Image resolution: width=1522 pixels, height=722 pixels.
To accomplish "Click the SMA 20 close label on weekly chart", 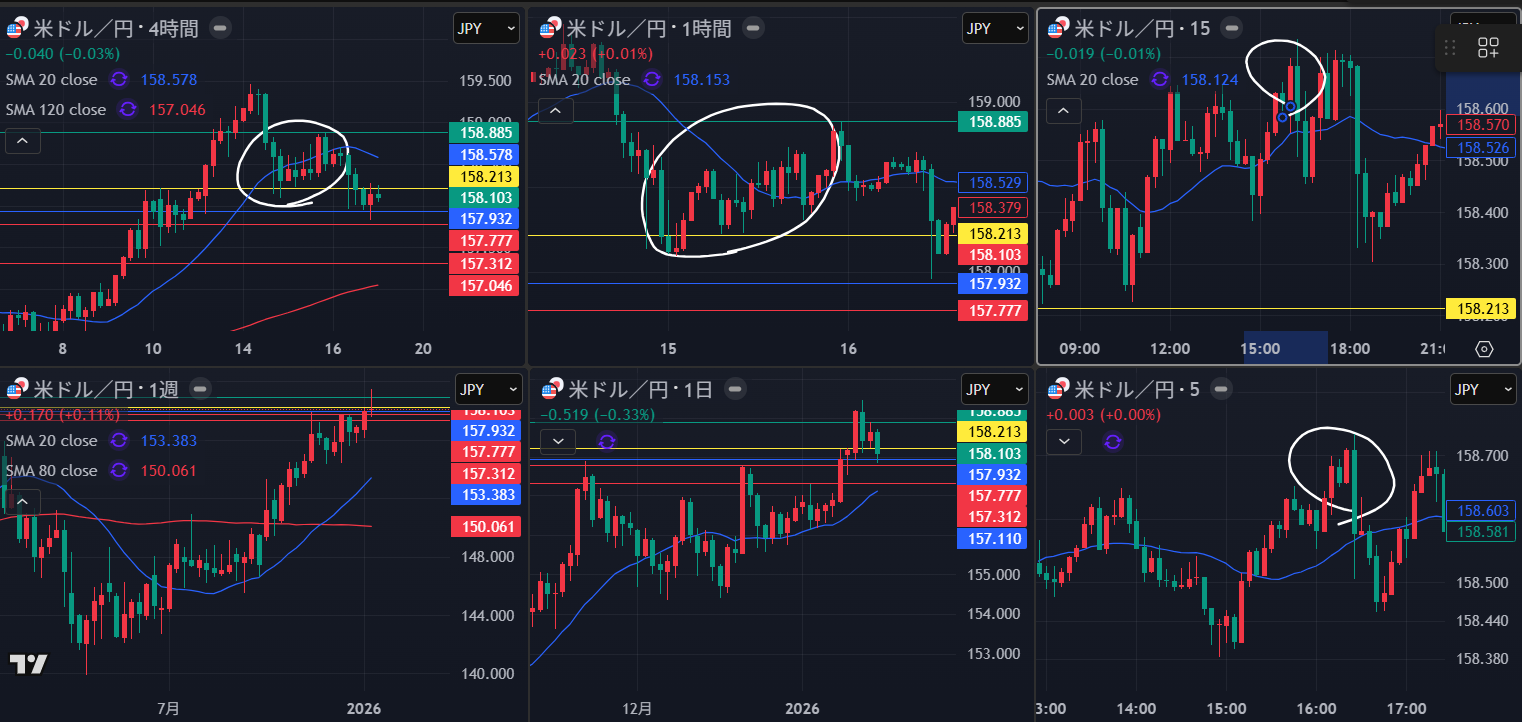I will click(51, 440).
